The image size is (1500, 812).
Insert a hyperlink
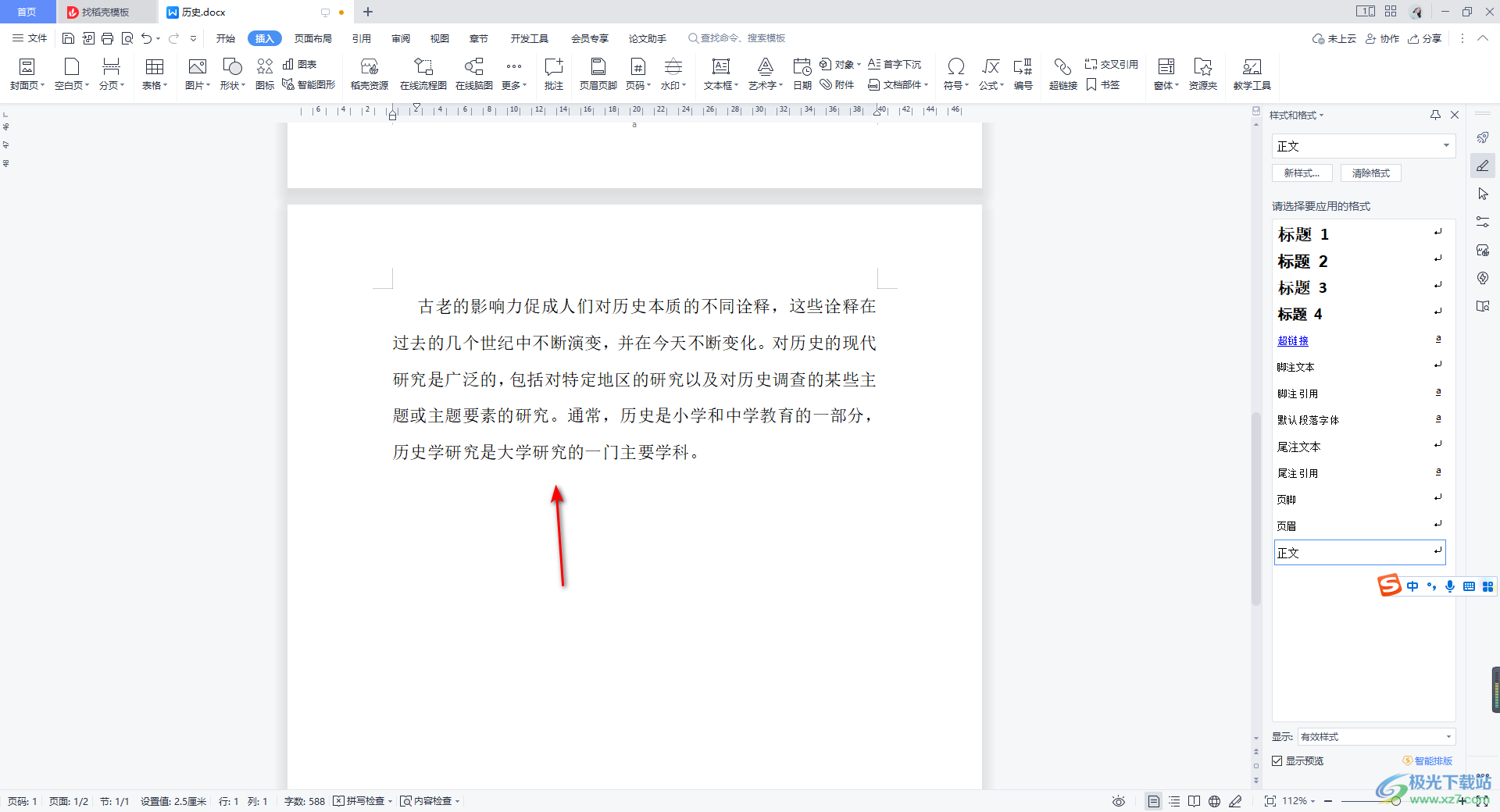point(1063,74)
